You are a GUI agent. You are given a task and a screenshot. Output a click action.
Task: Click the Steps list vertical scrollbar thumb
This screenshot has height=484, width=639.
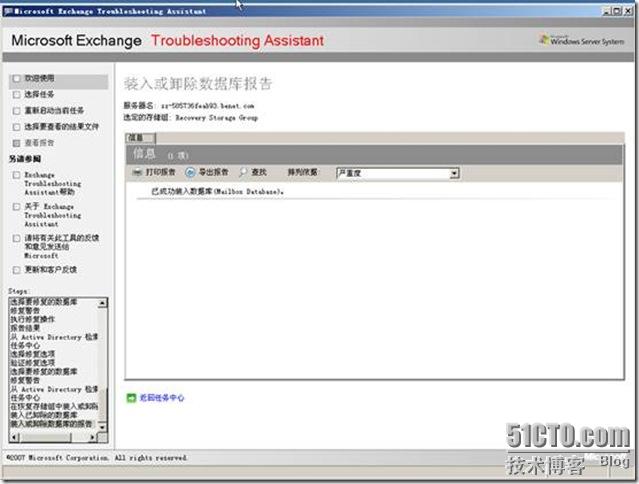(x=102, y=403)
